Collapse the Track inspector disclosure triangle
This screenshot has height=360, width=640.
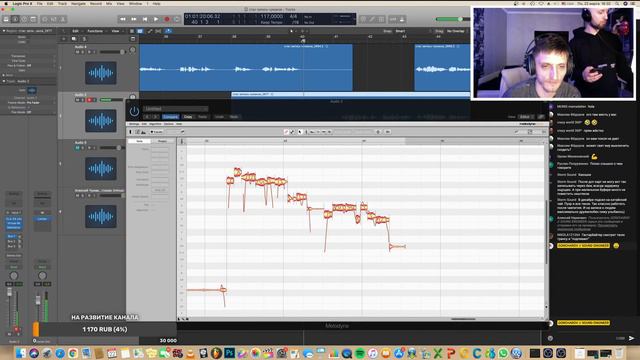tap(4, 81)
